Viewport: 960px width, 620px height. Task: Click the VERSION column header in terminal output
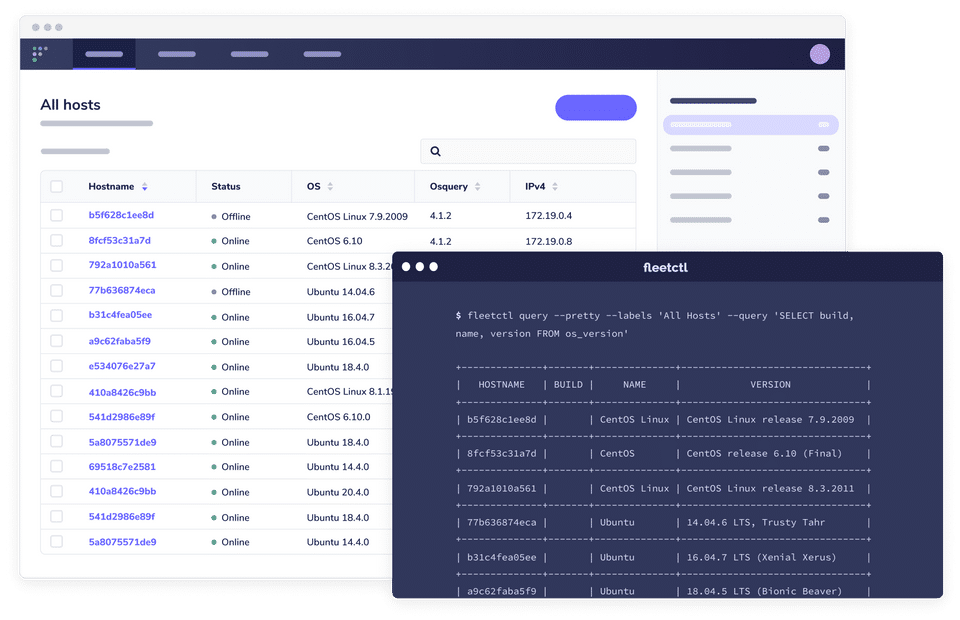click(770, 385)
